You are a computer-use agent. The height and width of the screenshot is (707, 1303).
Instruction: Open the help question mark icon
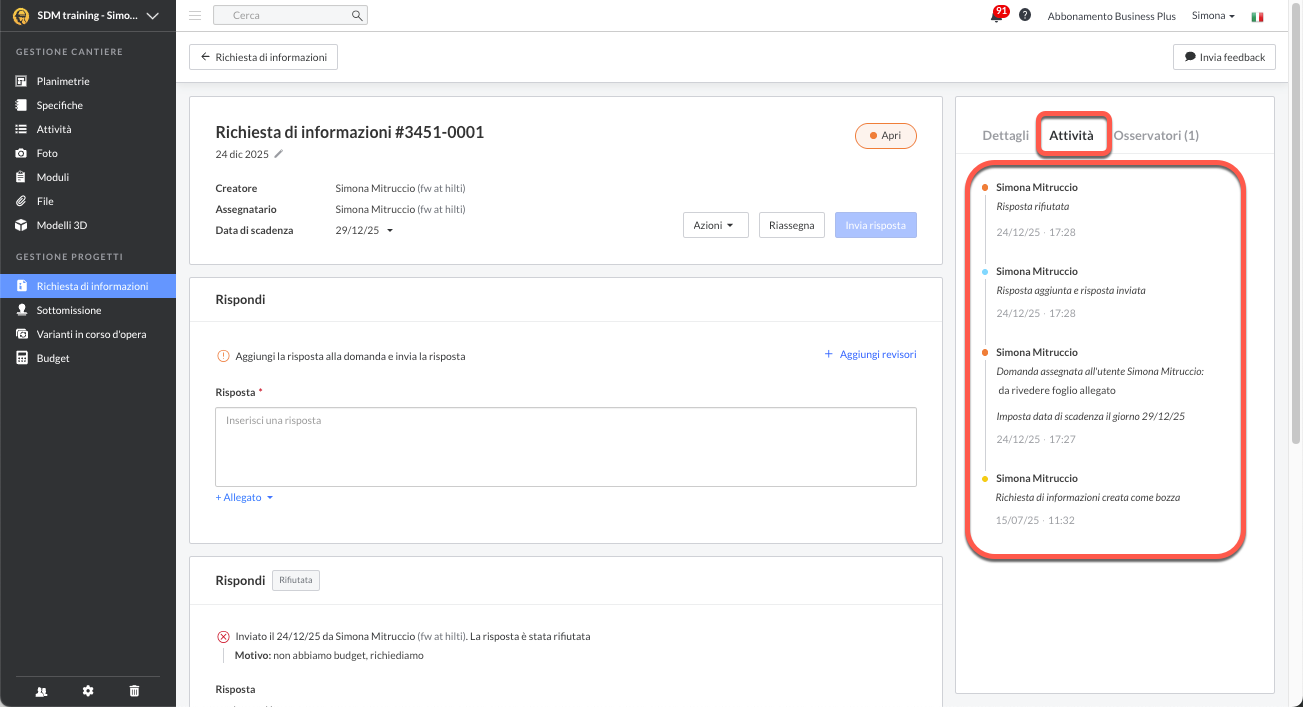(x=1025, y=16)
